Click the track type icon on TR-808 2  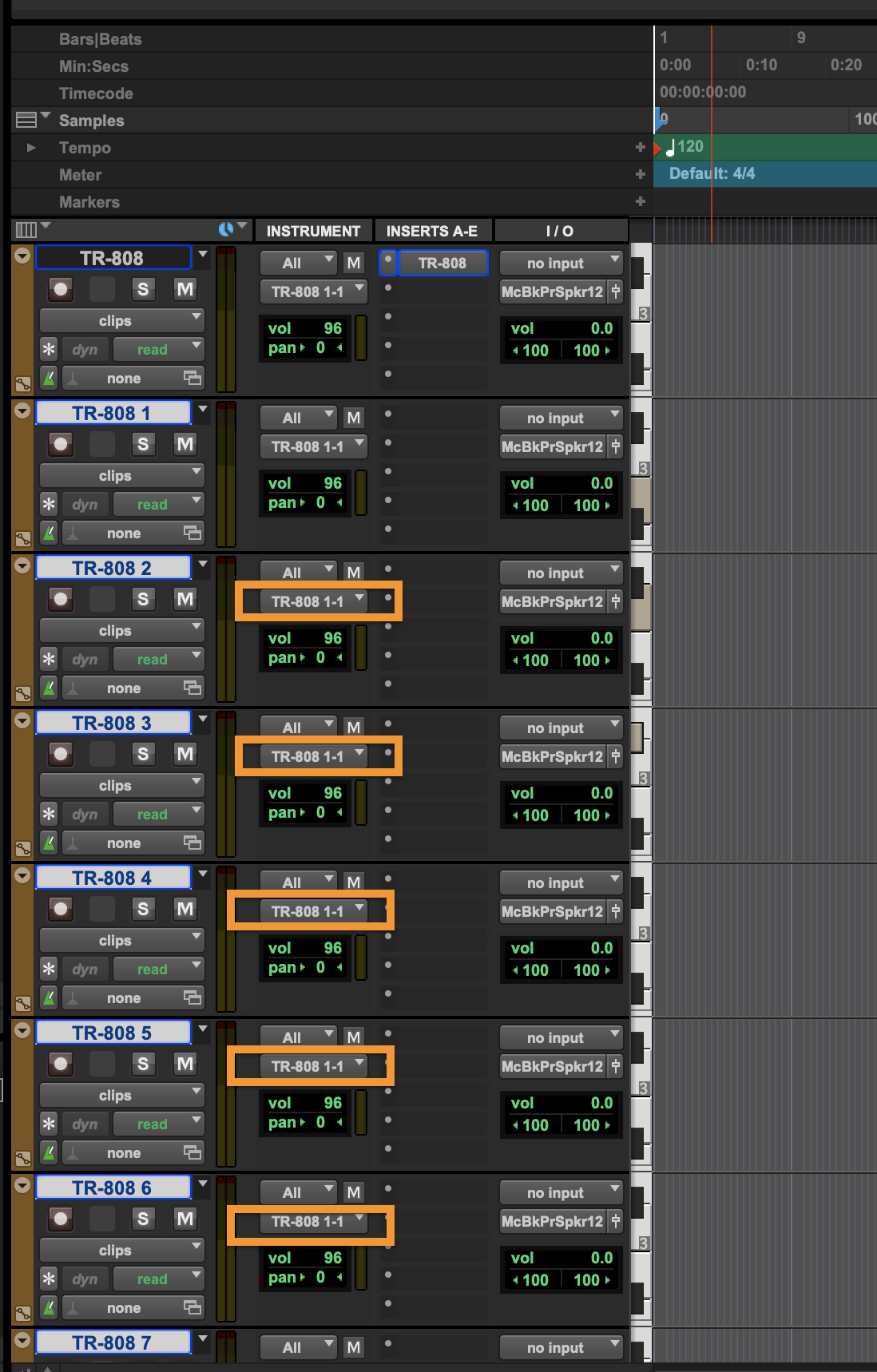(22, 693)
